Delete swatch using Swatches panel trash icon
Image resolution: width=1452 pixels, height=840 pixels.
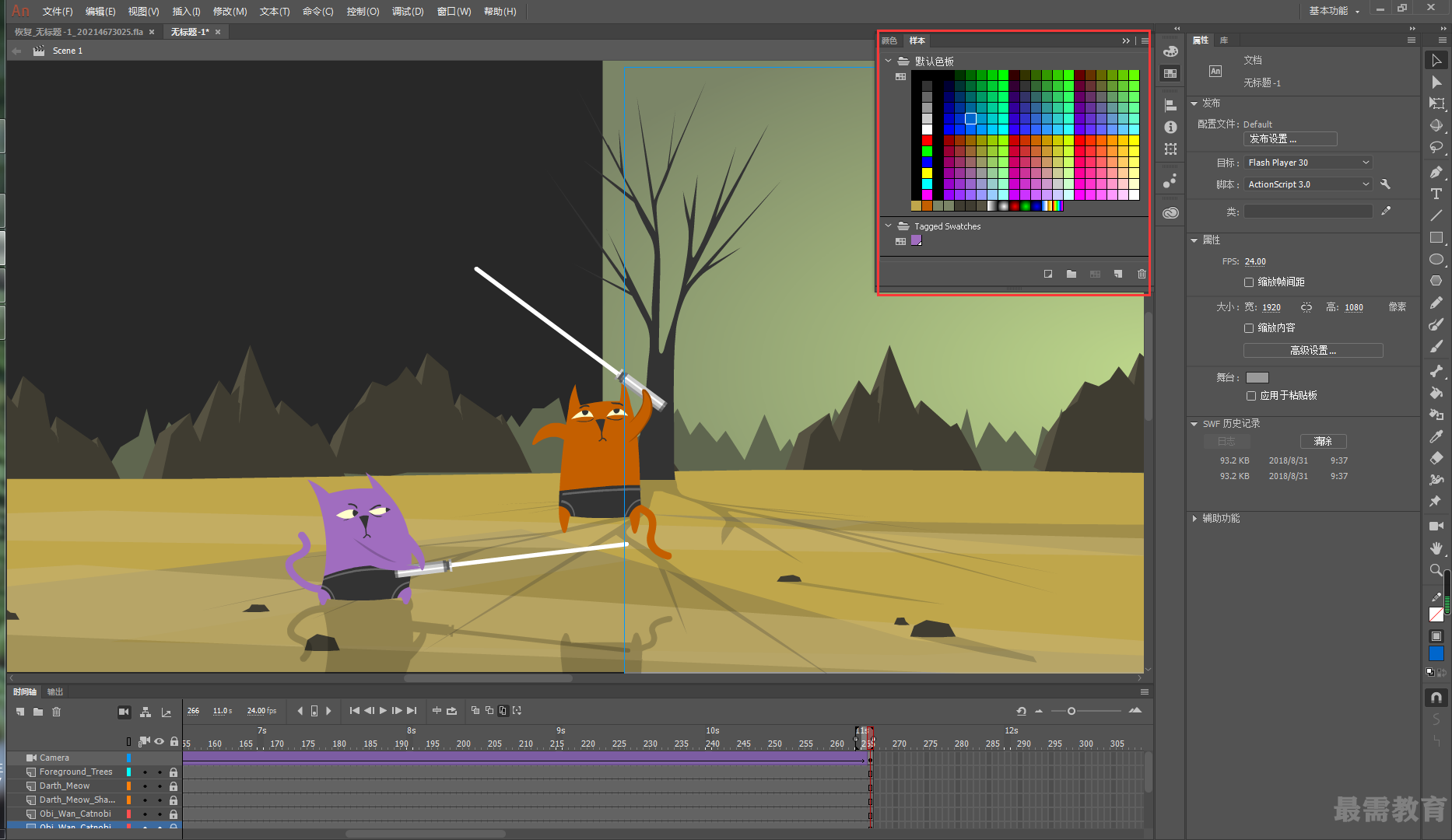(1142, 274)
